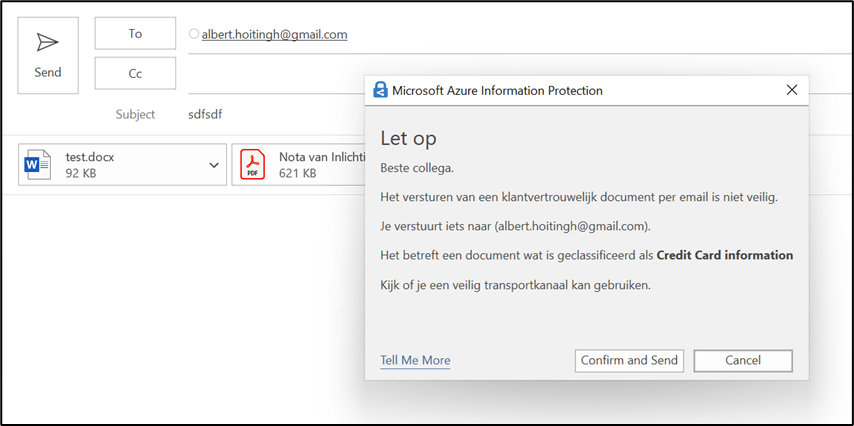
Task: Expand the test.docx attachment dropdown arrow
Action: [x=214, y=165]
